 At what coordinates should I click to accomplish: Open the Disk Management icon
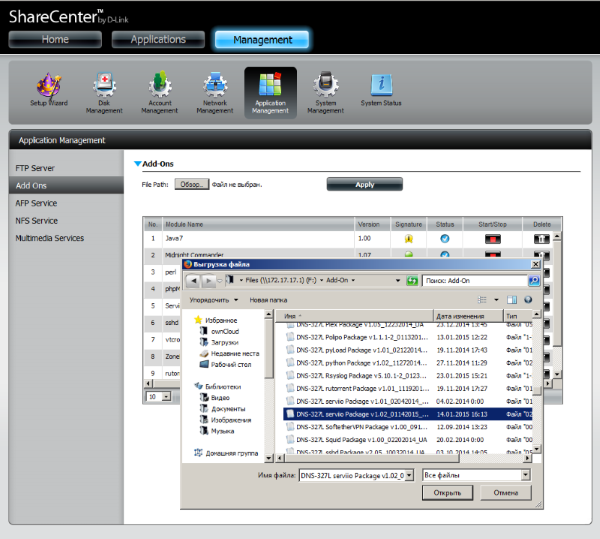104,93
